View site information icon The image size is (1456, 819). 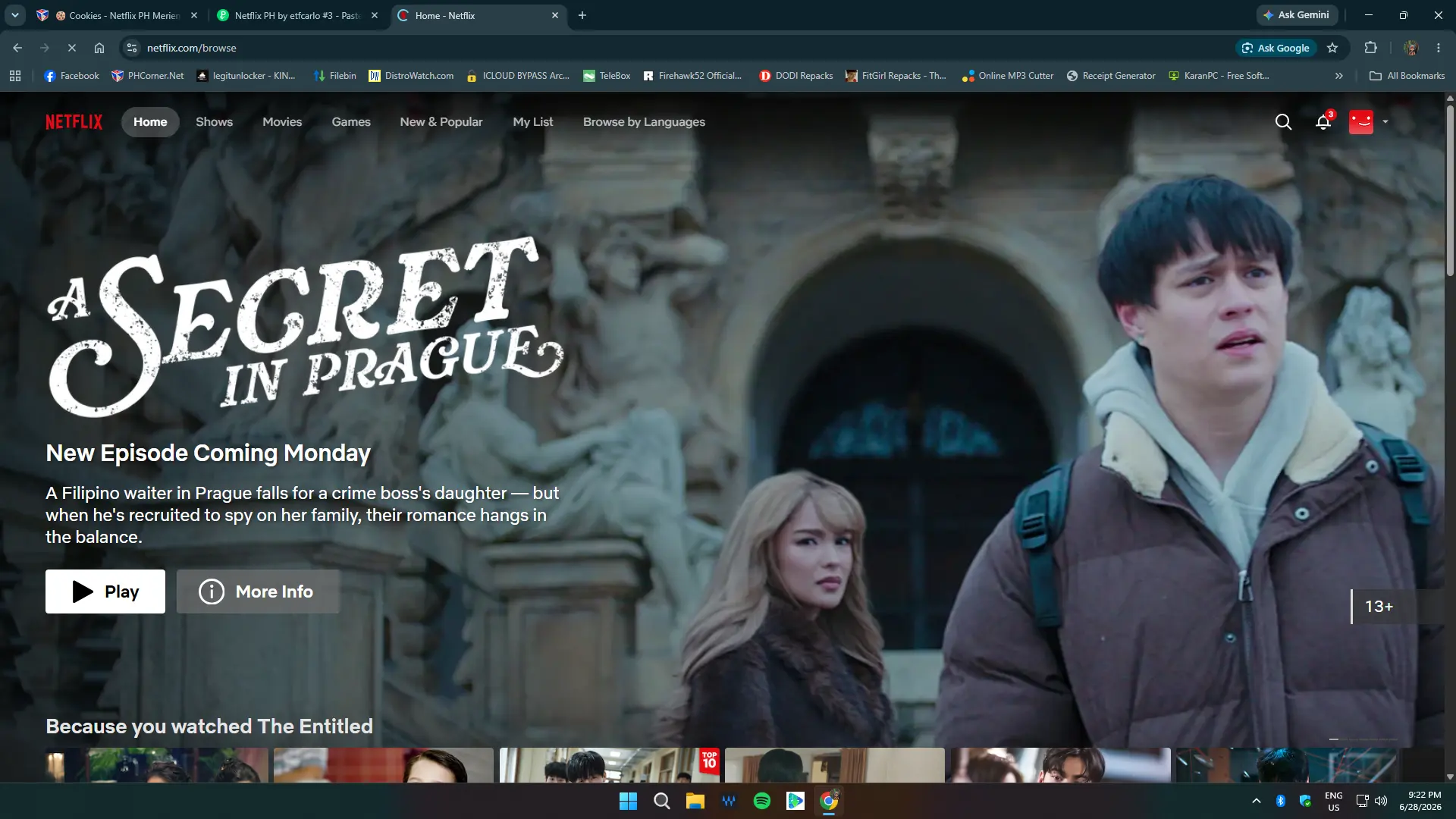[x=132, y=48]
